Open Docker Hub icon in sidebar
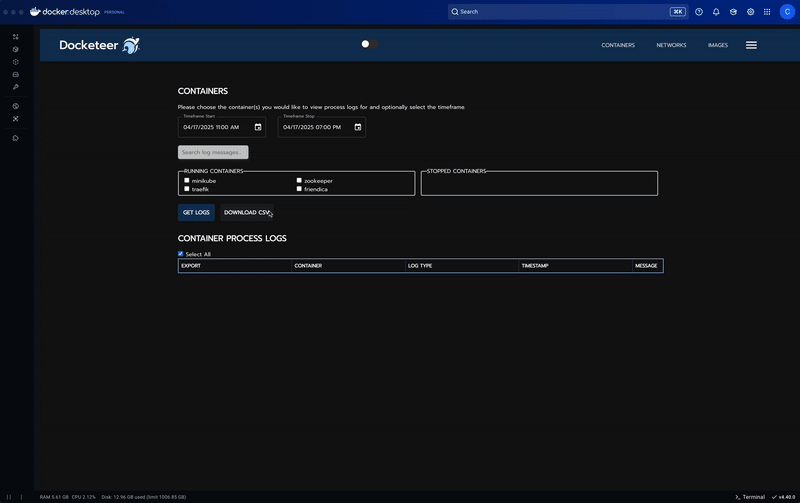 pyautogui.click(x=15, y=106)
